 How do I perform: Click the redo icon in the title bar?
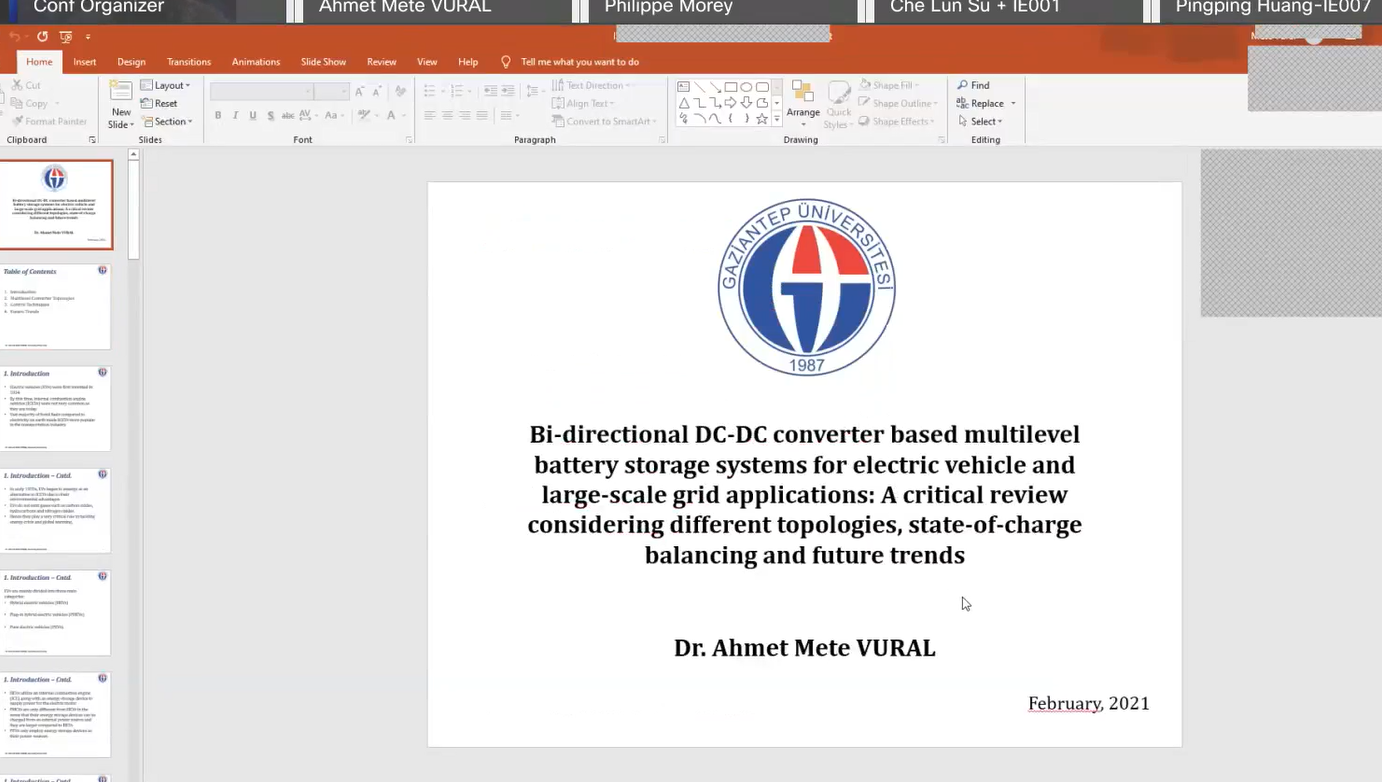(42, 37)
